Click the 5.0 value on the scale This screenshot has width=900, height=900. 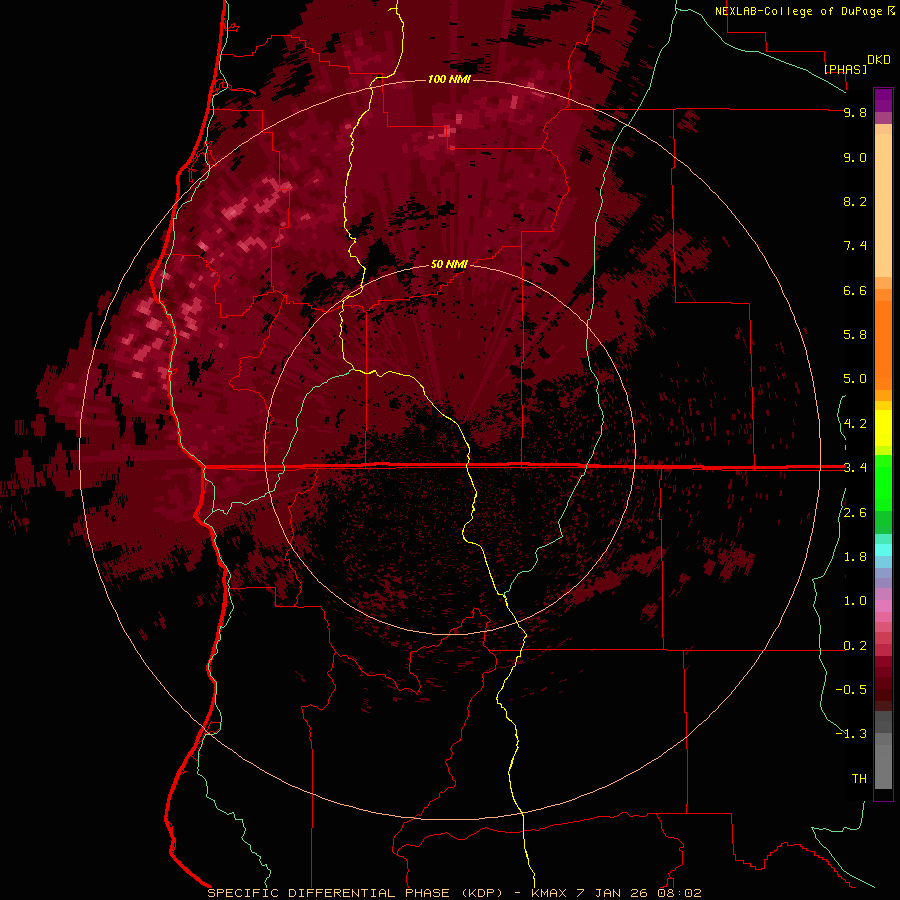click(x=855, y=379)
